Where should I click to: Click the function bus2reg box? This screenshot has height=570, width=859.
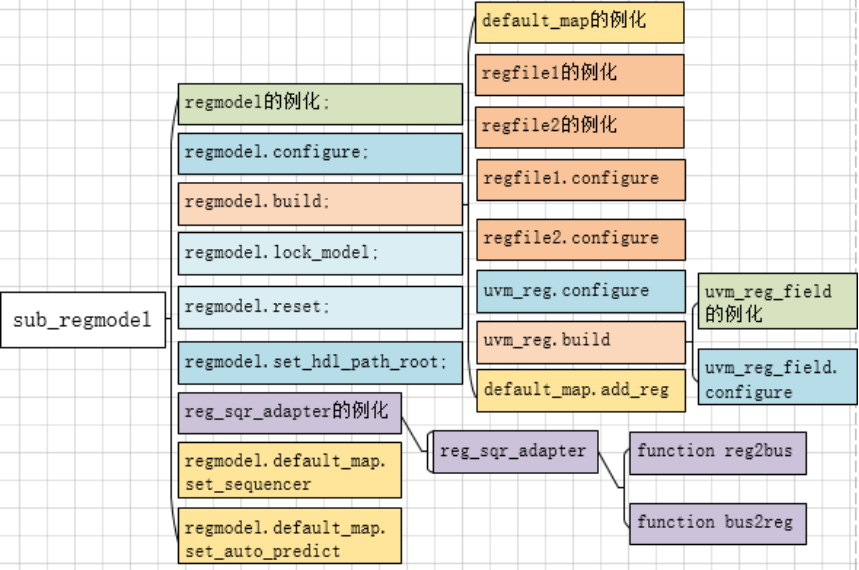[718, 524]
